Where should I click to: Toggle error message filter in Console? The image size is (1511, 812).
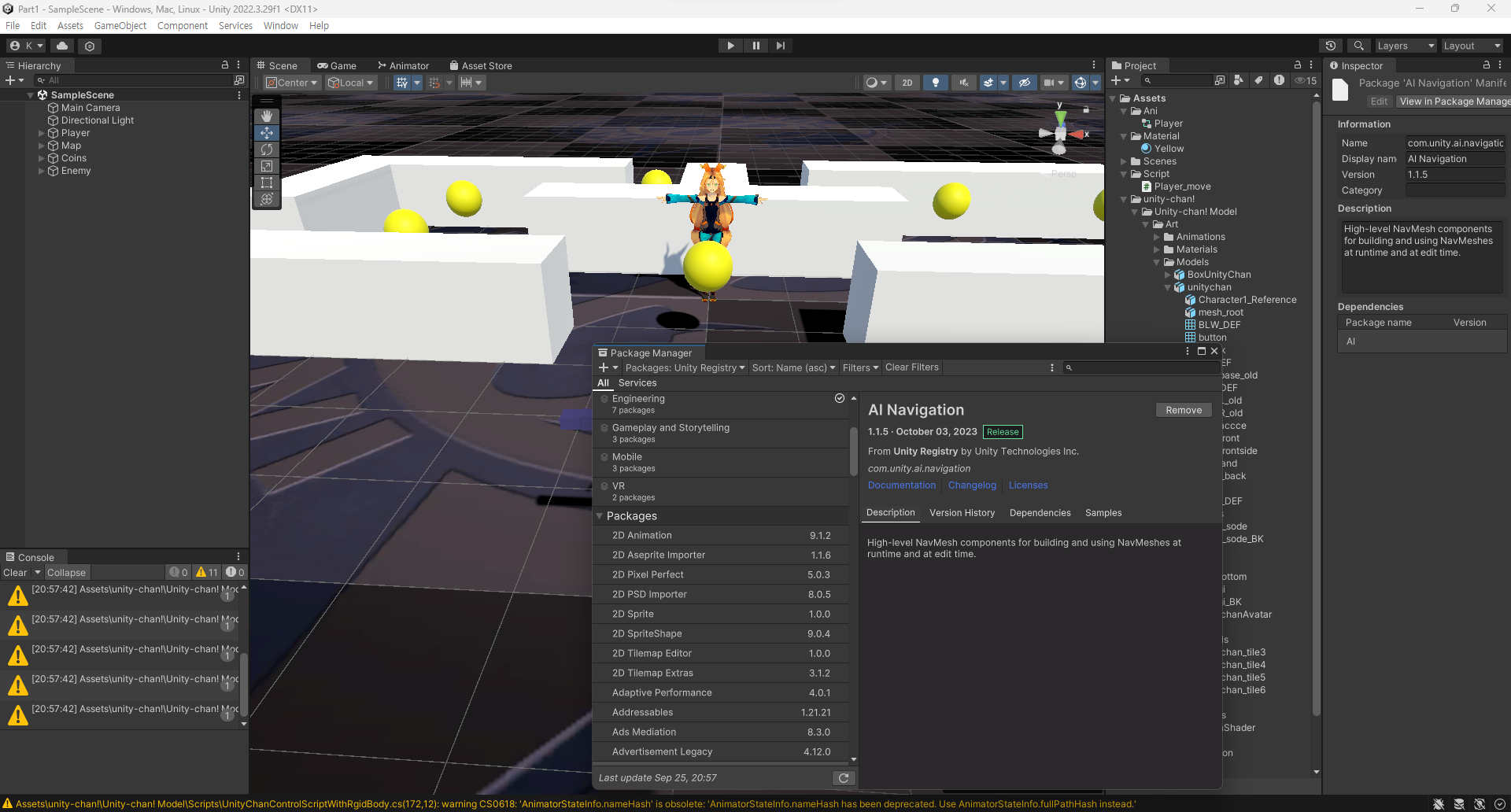point(235,573)
